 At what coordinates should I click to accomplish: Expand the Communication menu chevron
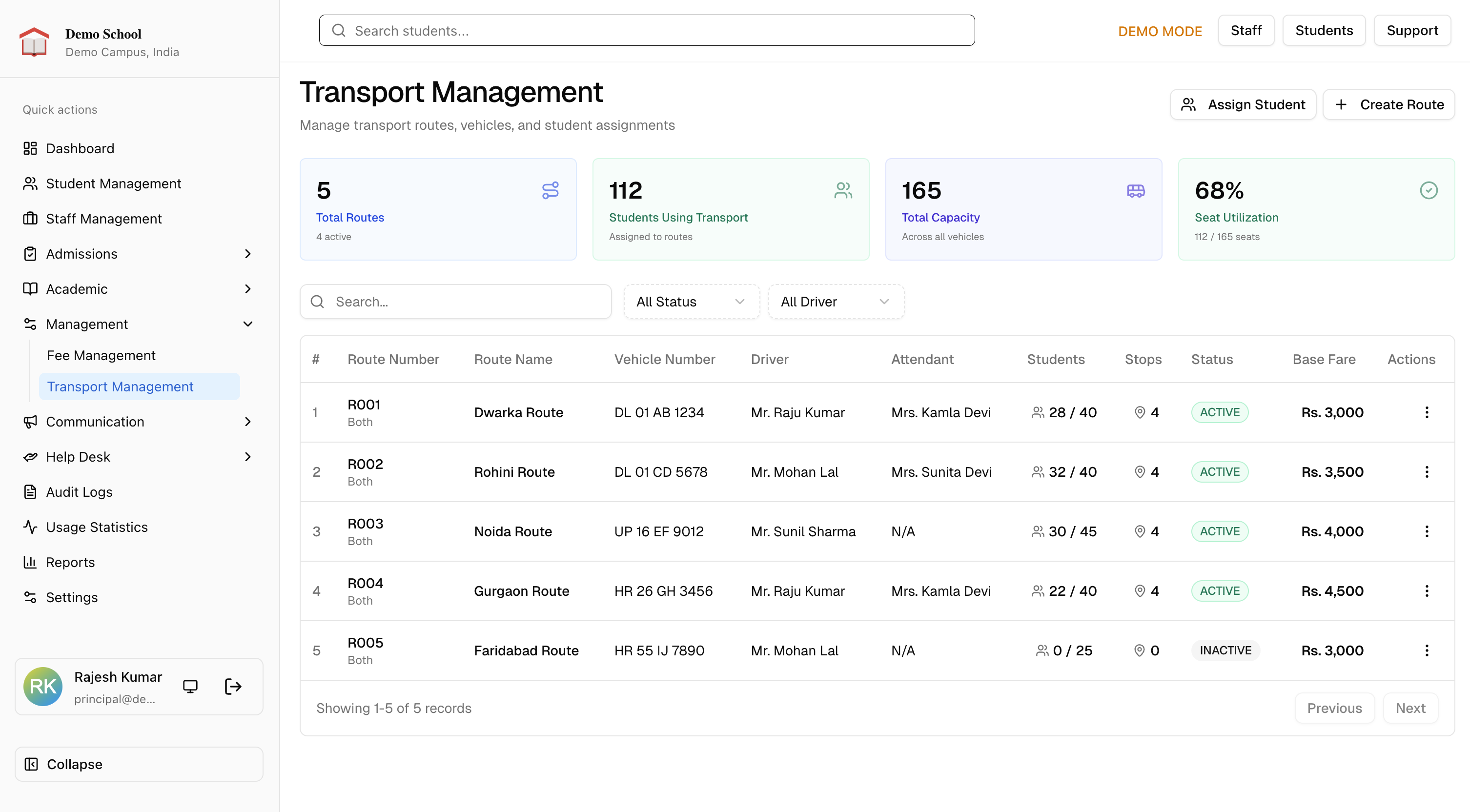coord(247,422)
